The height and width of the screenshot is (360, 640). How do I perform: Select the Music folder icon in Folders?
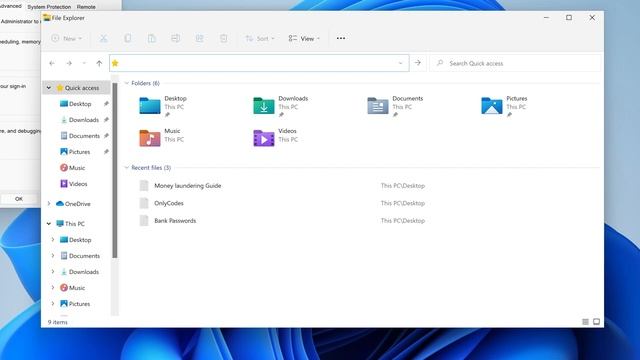[x=150, y=138]
